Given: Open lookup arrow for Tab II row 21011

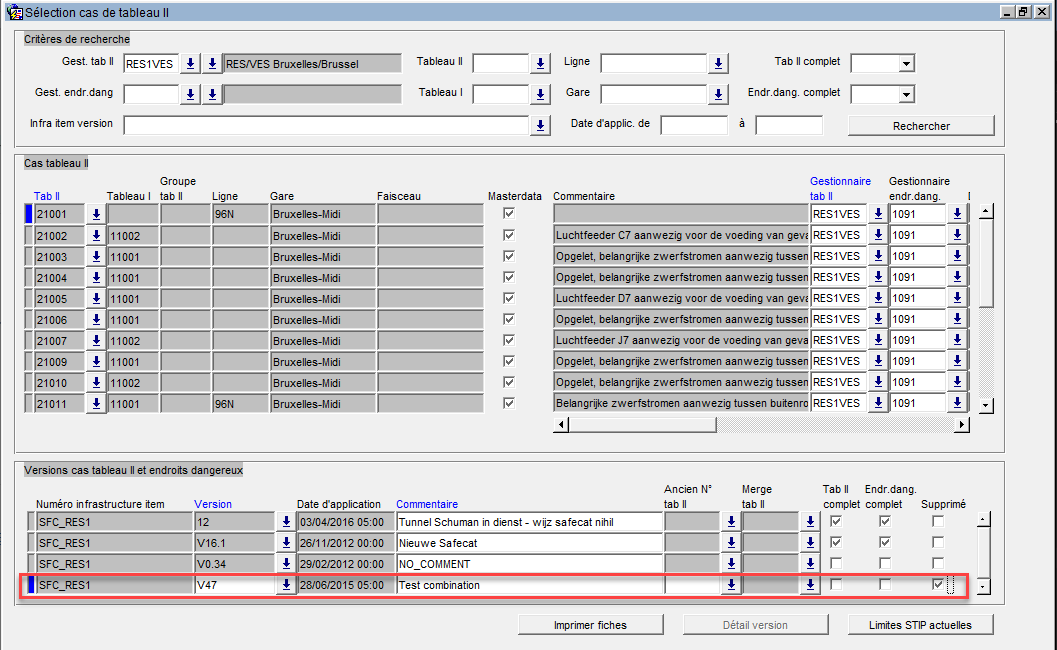Looking at the screenshot, I should [x=96, y=404].
